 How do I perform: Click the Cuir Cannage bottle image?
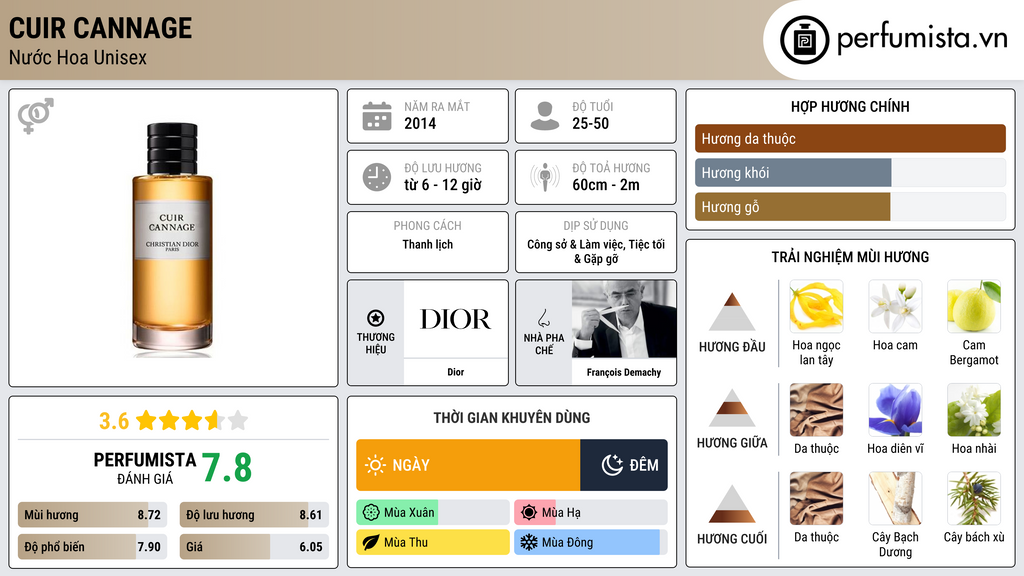[172, 238]
